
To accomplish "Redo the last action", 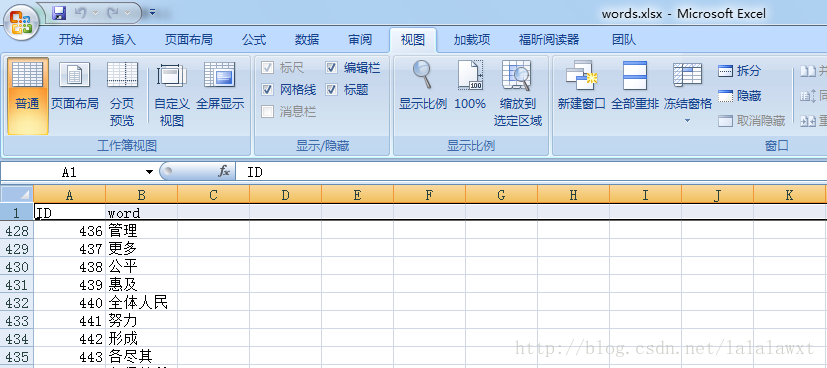I will [113, 13].
